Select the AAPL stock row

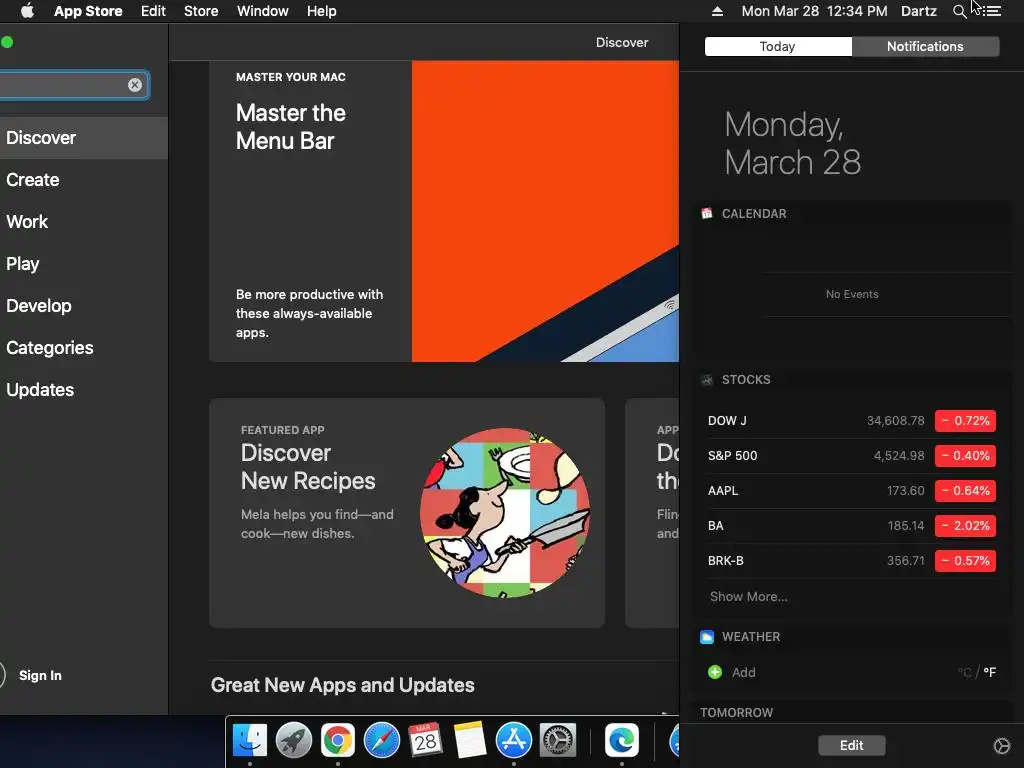[852, 490]
